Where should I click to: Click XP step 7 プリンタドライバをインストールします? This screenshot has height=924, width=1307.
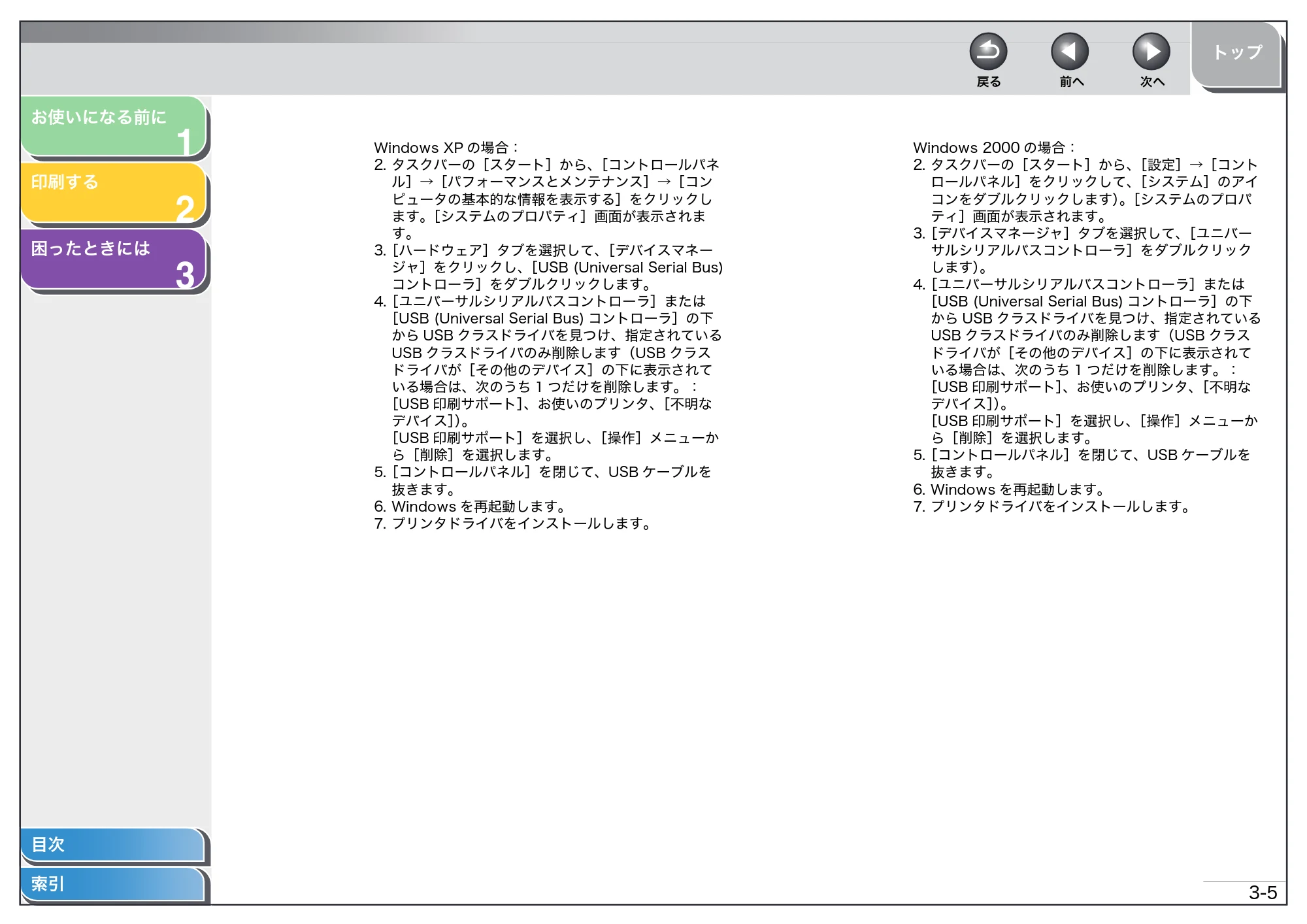click(x=513, y=523)
